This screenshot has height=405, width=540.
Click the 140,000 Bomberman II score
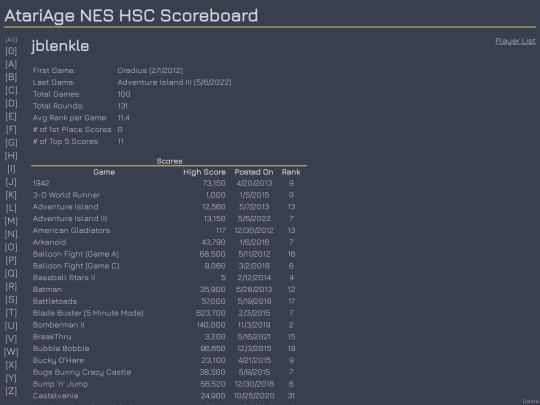point(211,325)
